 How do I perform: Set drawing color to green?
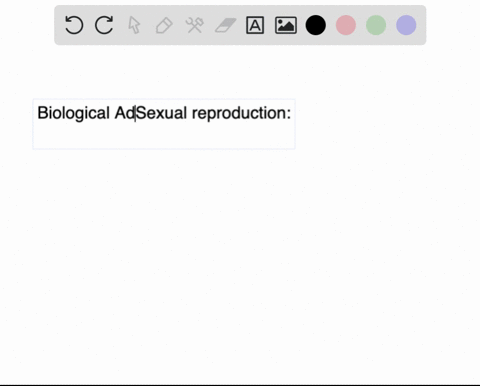click(376, 25)
